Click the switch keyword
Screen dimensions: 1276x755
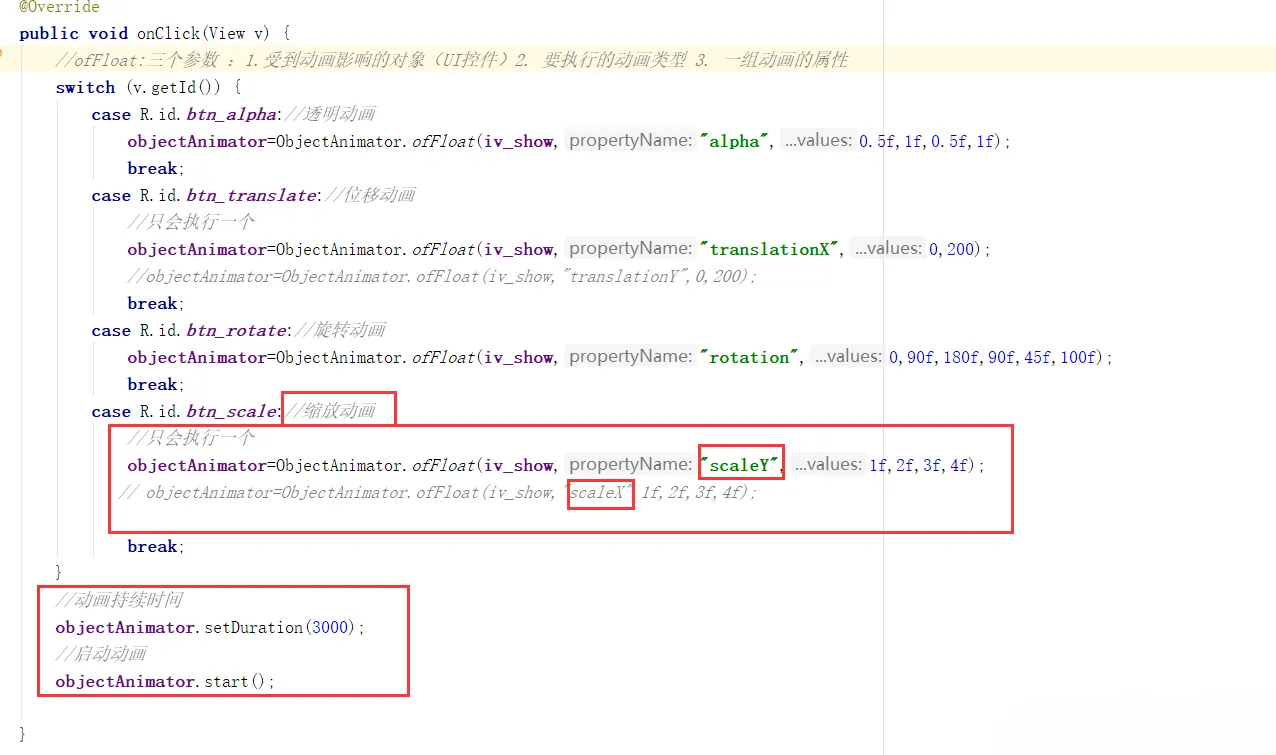click(x=85, y=88)
